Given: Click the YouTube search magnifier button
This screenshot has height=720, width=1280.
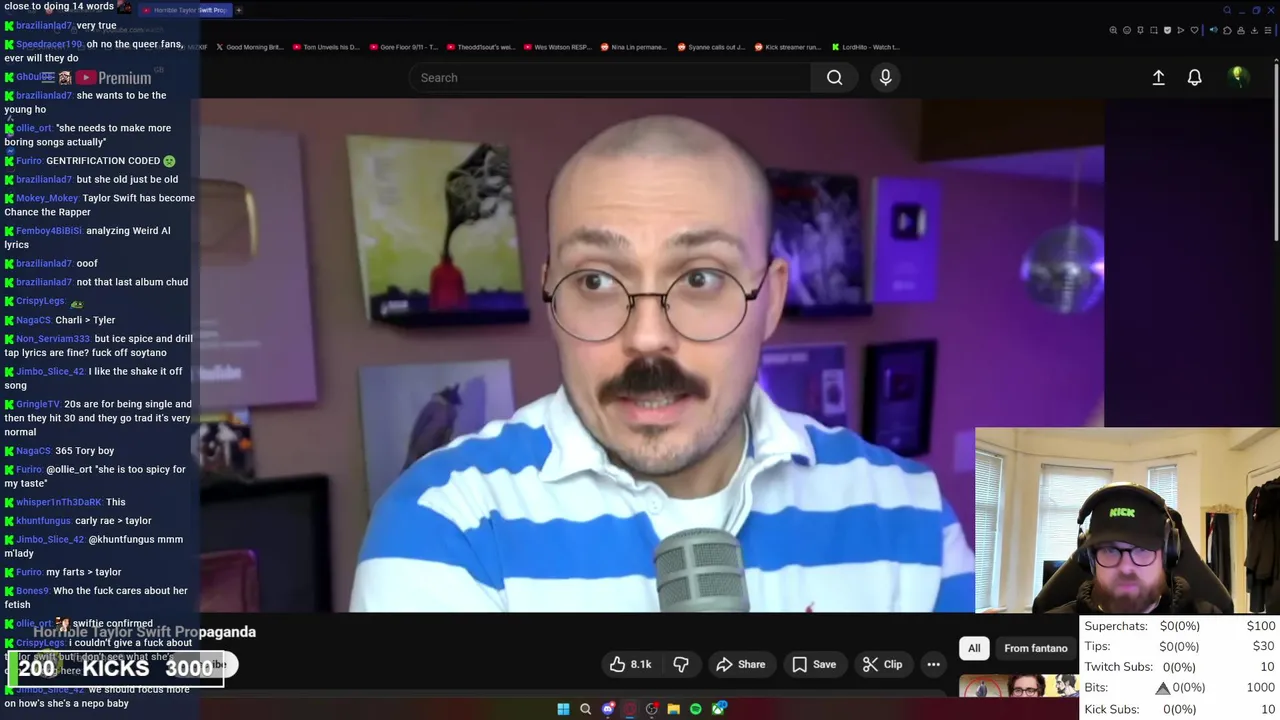Looking at the screenshot, I should 834,78.
